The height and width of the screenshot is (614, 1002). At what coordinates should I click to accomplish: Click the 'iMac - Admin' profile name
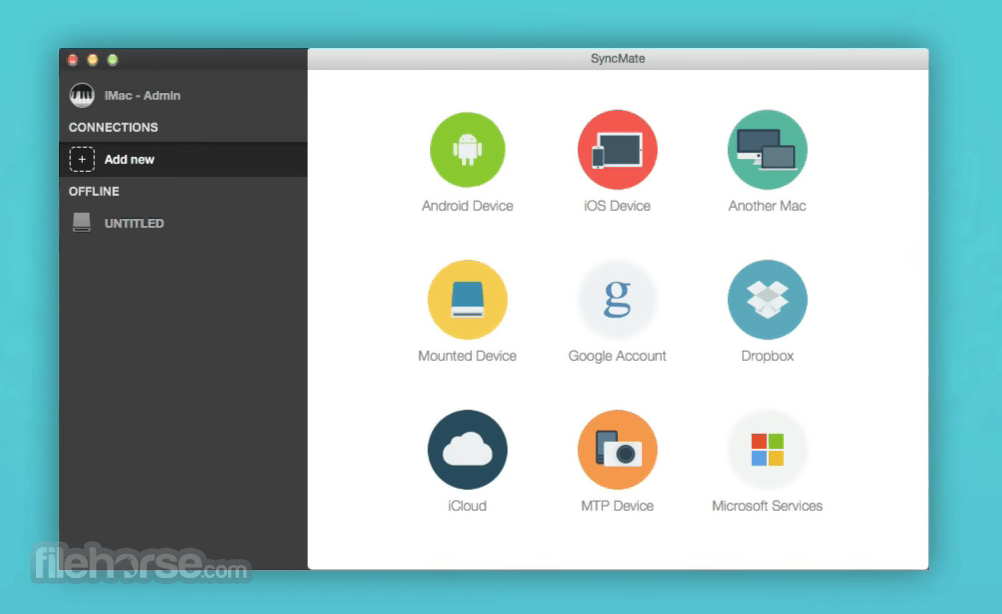point(143,95)
